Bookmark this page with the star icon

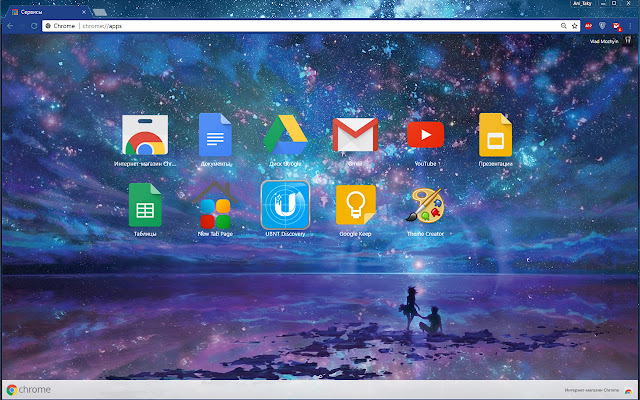574,26
